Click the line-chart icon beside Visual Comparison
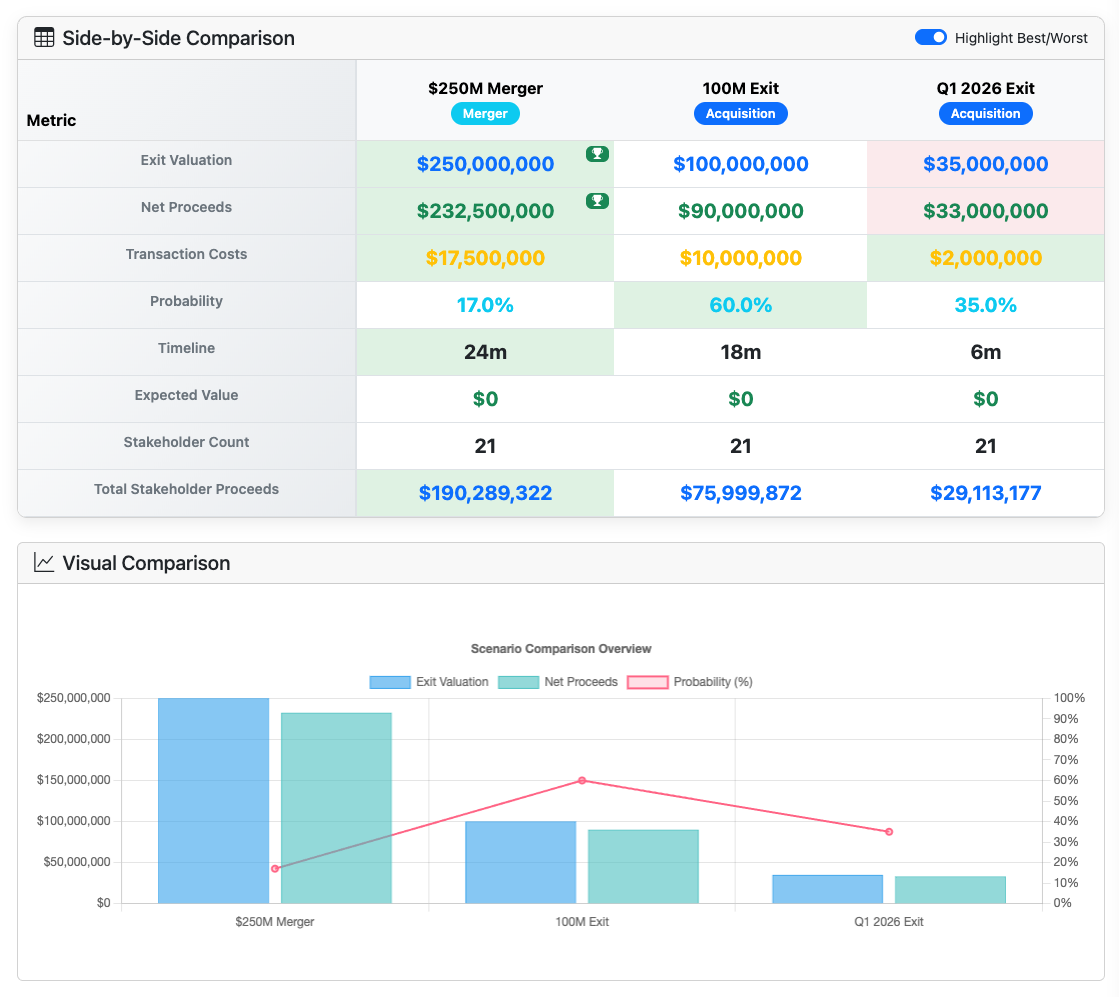 [x=44, y=563]
